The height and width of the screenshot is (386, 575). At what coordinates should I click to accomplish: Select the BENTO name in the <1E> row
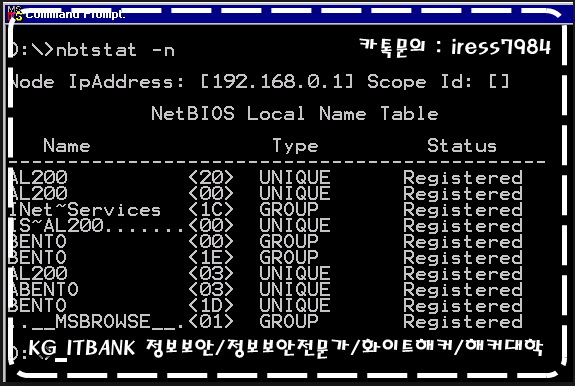point(37,258)
